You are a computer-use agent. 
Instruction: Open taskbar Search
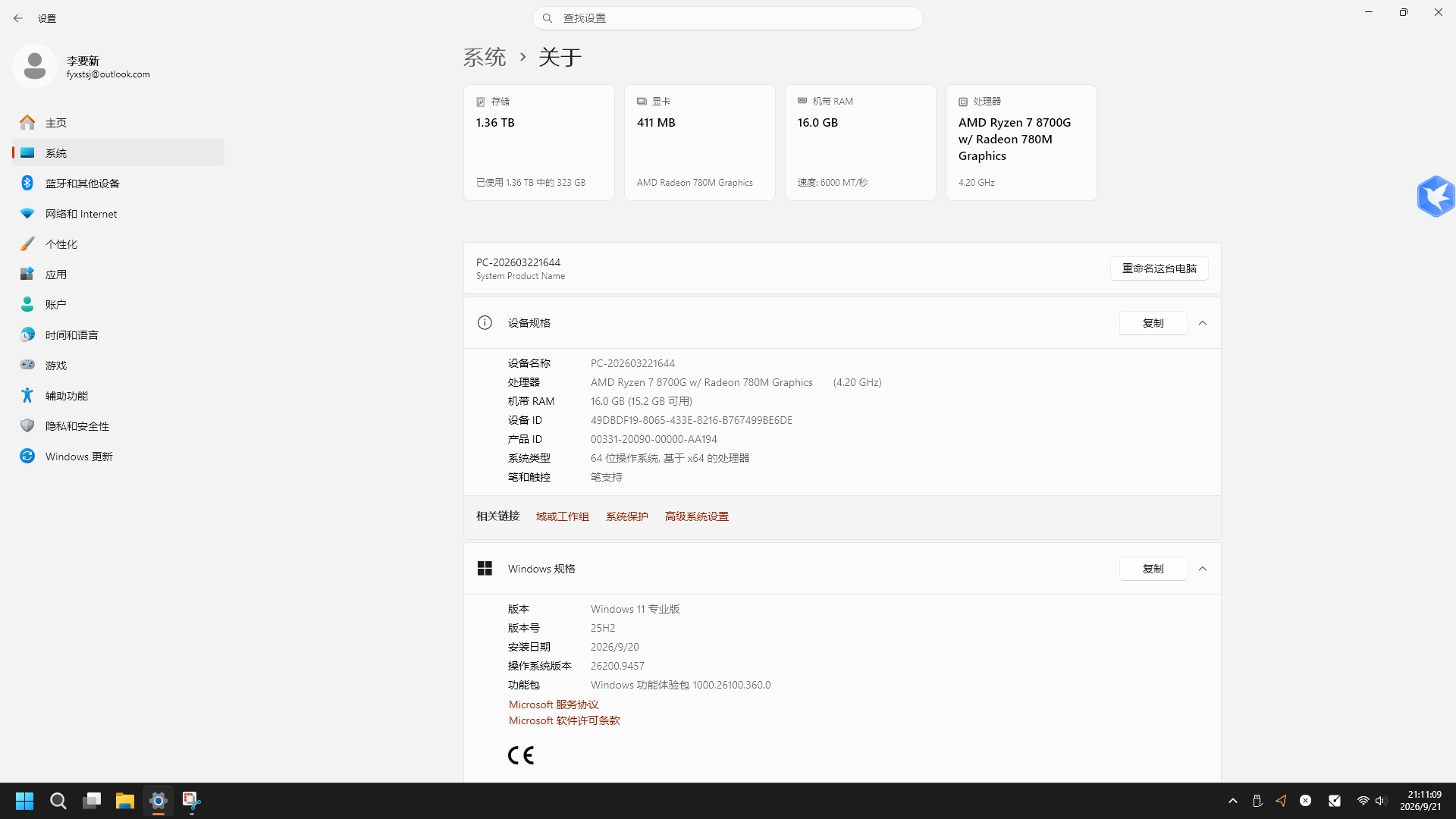[58, 801]
